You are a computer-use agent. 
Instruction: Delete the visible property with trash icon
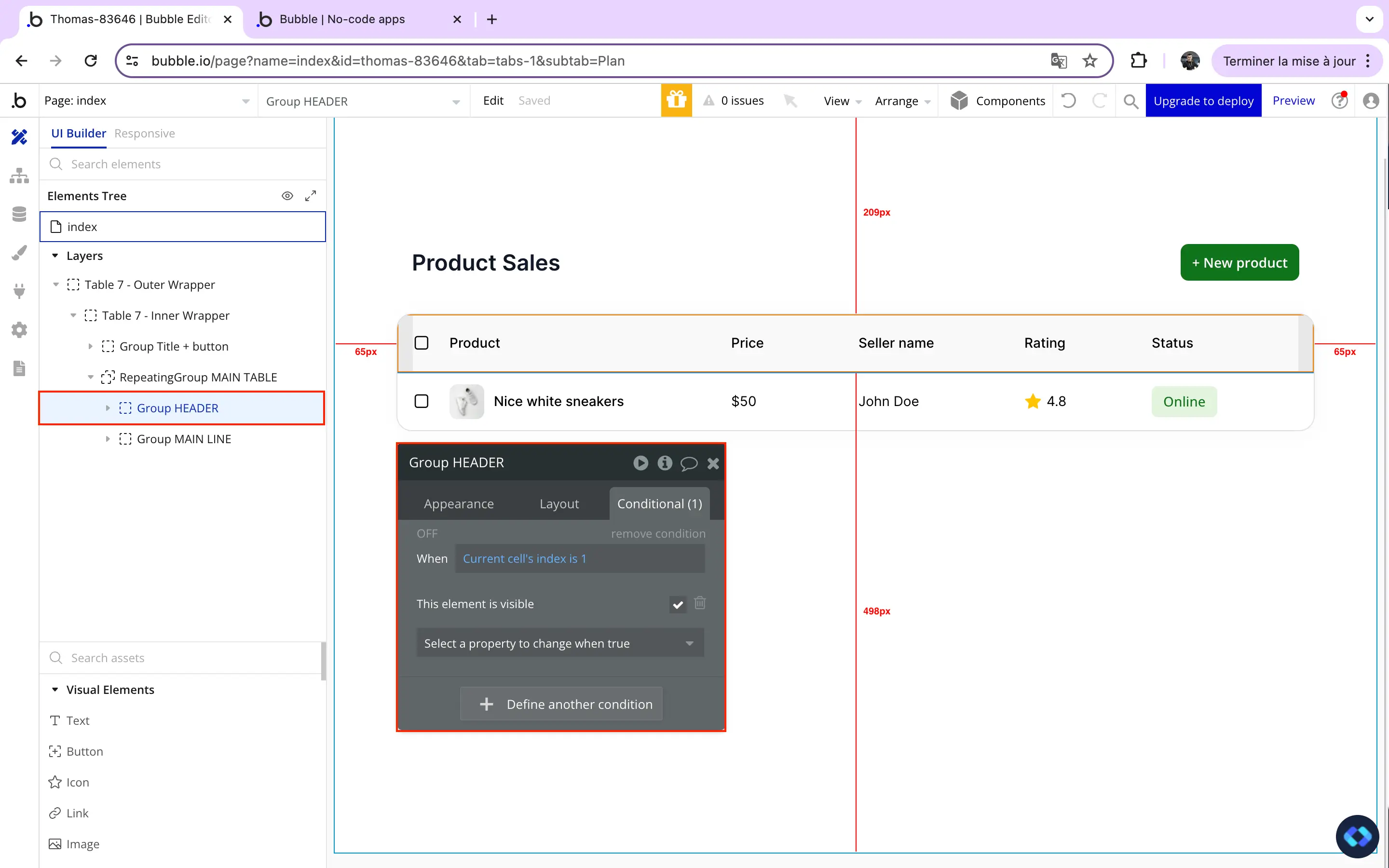point(700,603)
